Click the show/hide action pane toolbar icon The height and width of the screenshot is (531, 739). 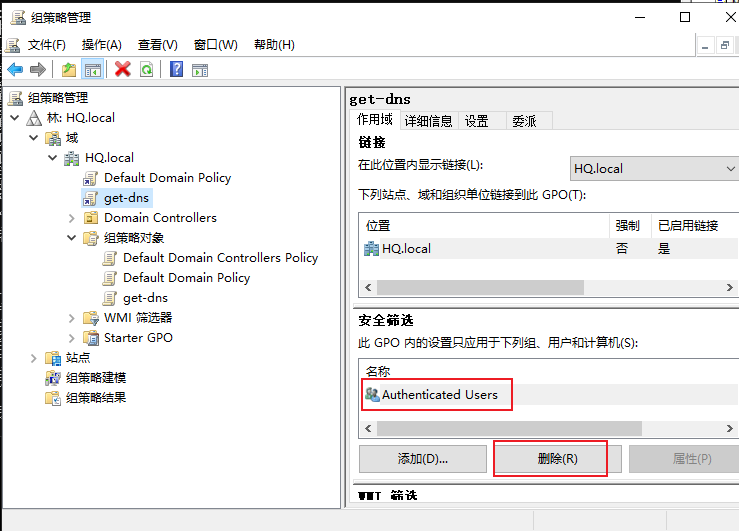click(x=200, y=70)
